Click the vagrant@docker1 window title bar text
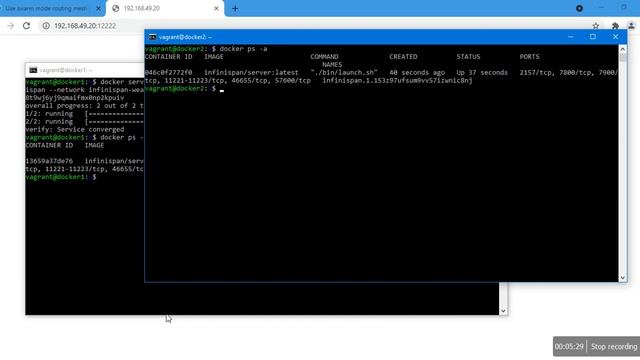The width and height of the screenshot is (640, 360). (x=66, y=70)
